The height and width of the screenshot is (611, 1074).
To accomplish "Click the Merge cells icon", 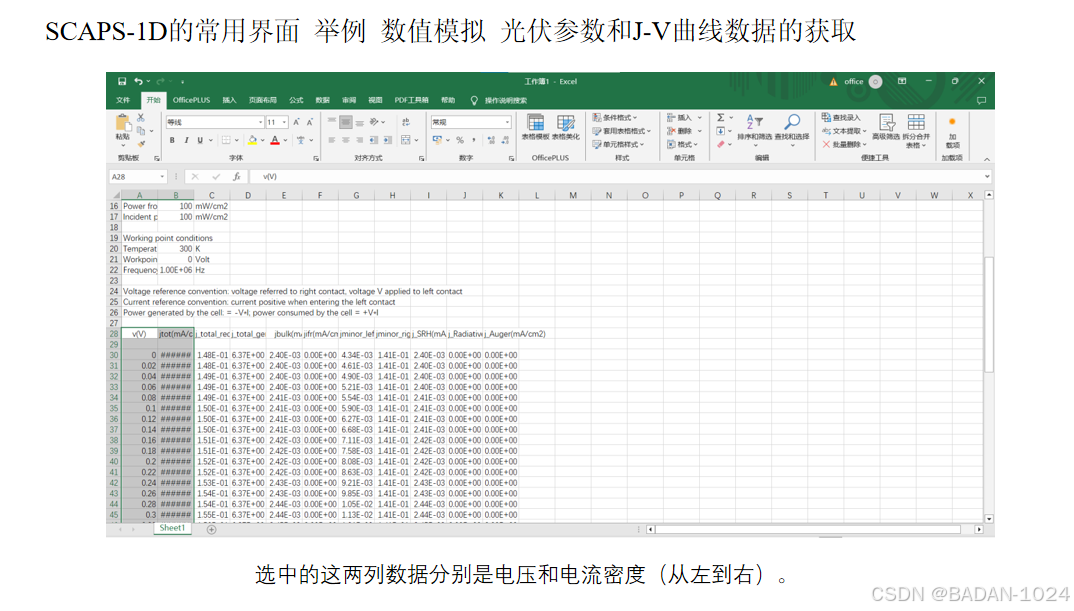I will [405, 140].
